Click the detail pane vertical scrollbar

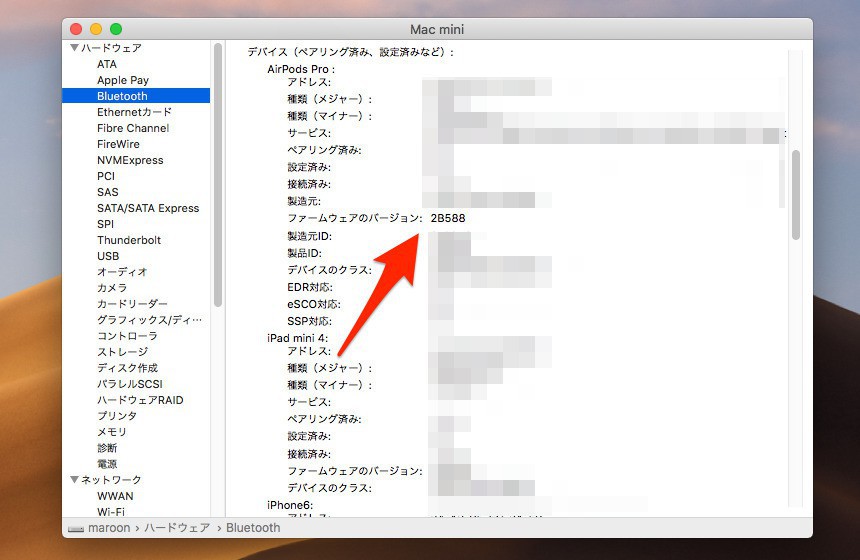tap(796, 195)
